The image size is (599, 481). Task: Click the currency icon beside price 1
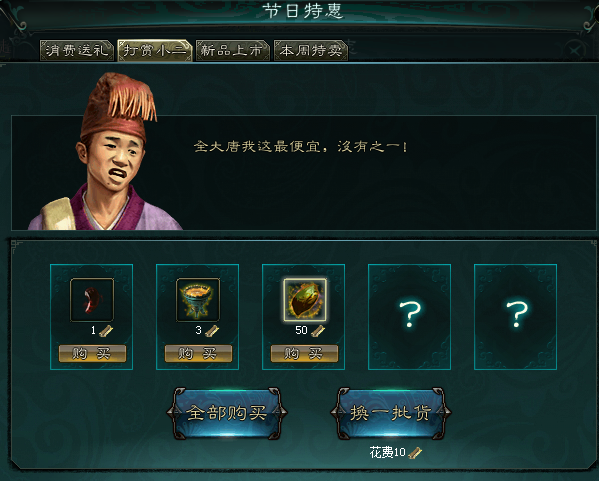tap(106, 331)
